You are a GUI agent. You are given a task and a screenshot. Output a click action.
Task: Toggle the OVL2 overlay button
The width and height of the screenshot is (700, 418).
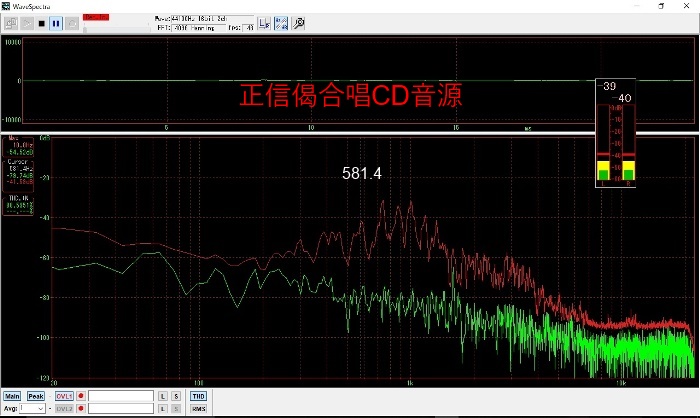pyautogui.click(x=64, y=409)
